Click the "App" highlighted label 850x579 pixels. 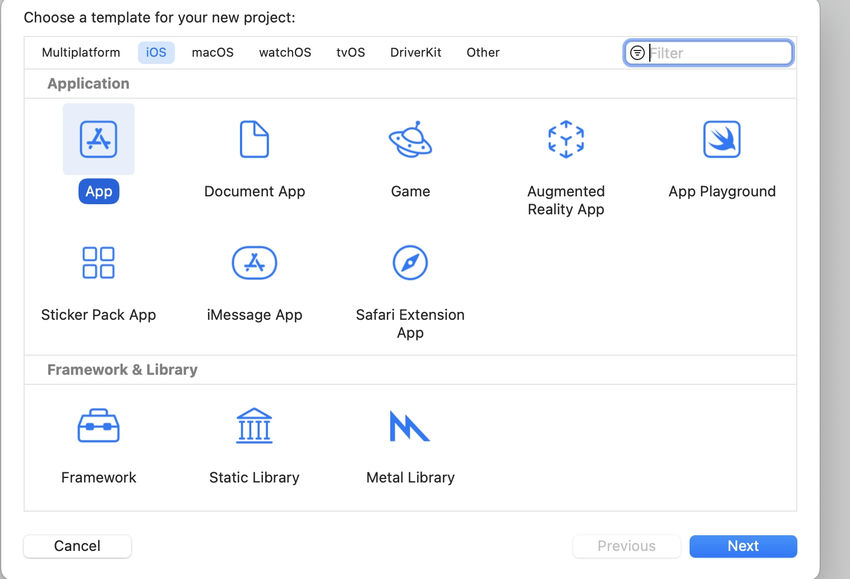99,191
